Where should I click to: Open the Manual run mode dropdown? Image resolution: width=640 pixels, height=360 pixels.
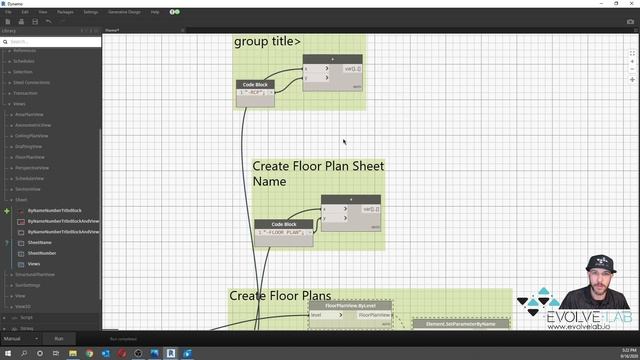pyautogui.click(x=20, y=339)
